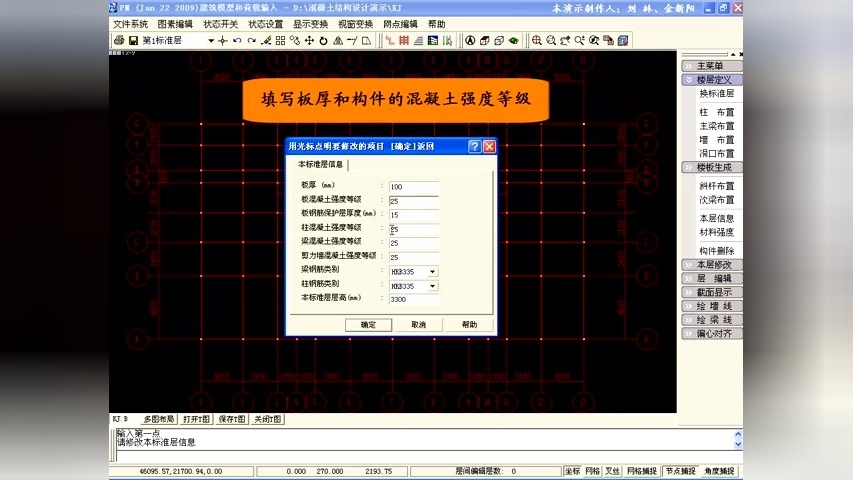The height and width of the screenshot is (480, 853).
Task: Click the 帮助 button in dialog
Action: point(469,325)
